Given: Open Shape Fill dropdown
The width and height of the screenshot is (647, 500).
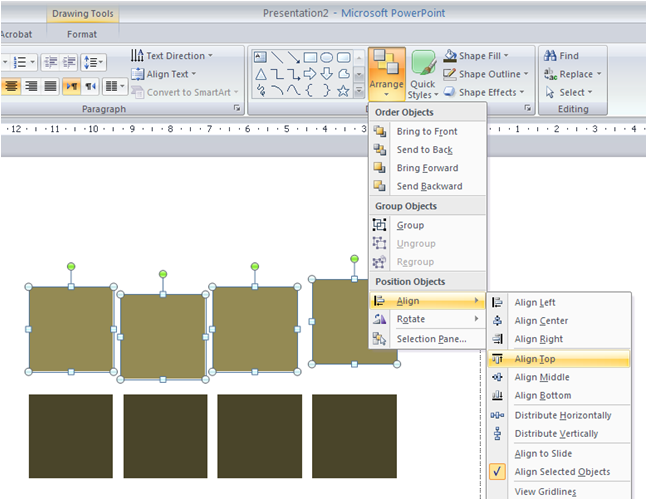Looking at the screenshot, I should (x=477, y=56).
